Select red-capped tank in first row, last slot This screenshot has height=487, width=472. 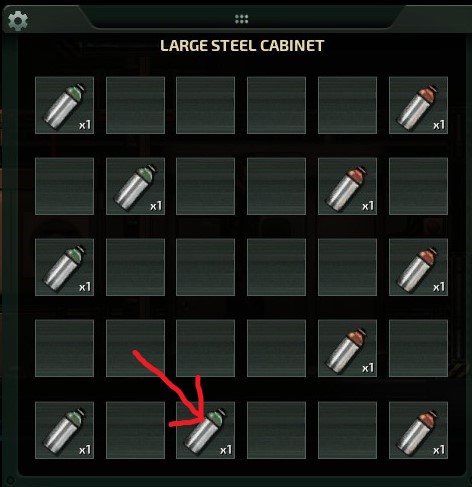[x=418, y=105]
